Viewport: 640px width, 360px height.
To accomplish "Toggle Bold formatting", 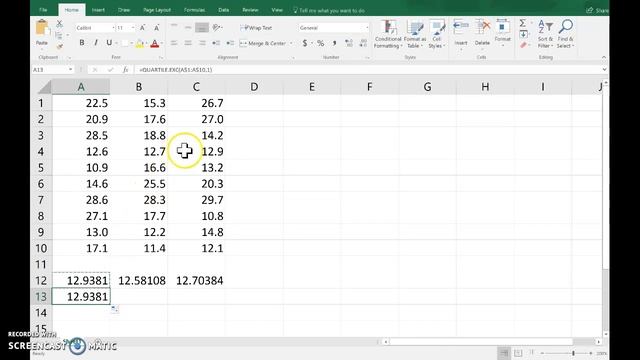I will [82, 43].
